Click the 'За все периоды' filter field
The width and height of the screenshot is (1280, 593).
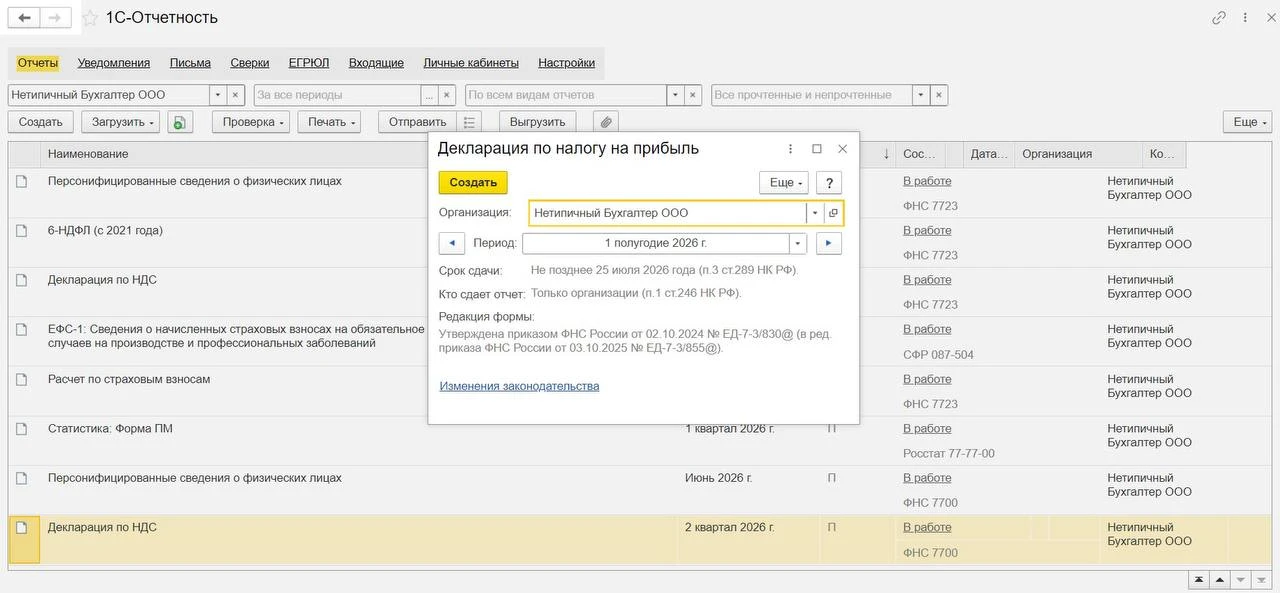pyautogui.click(x=337, y=95)
